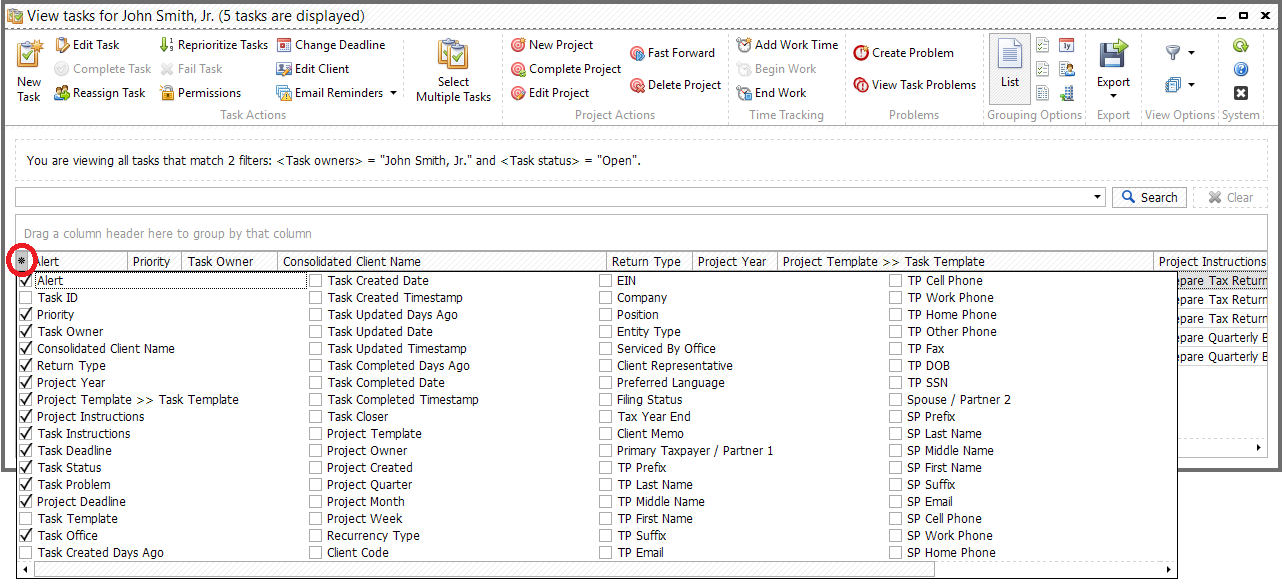The height and width of the screenshot is (581, 1282).
Task: Choose the person grouping icon
Action: click(1067, 69)
